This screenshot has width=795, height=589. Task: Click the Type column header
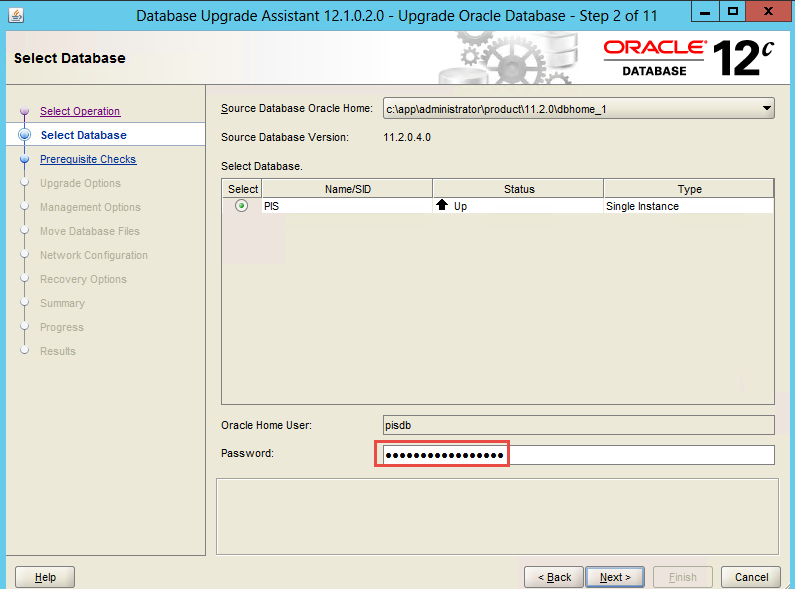tap(689, 189)
